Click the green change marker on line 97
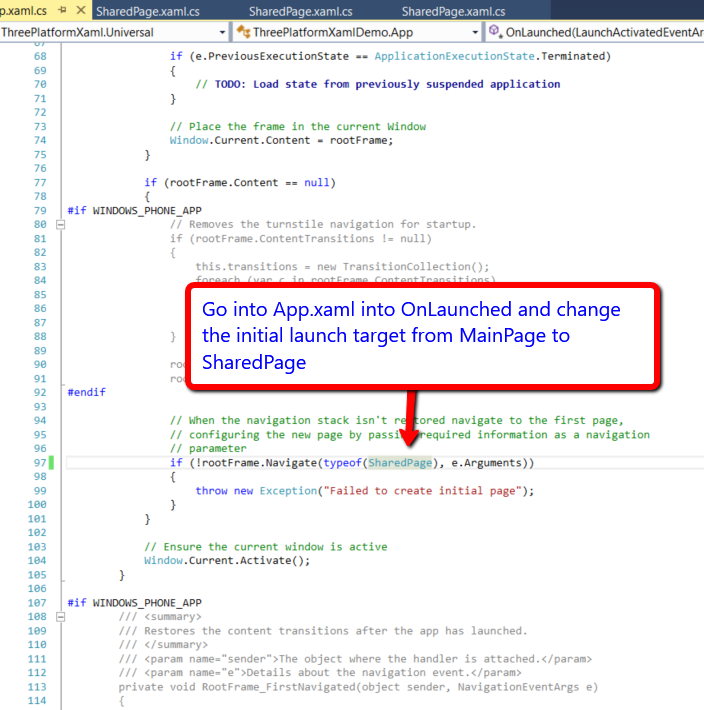The height and width of the screenshot is (710, 704). click(51, 463)
